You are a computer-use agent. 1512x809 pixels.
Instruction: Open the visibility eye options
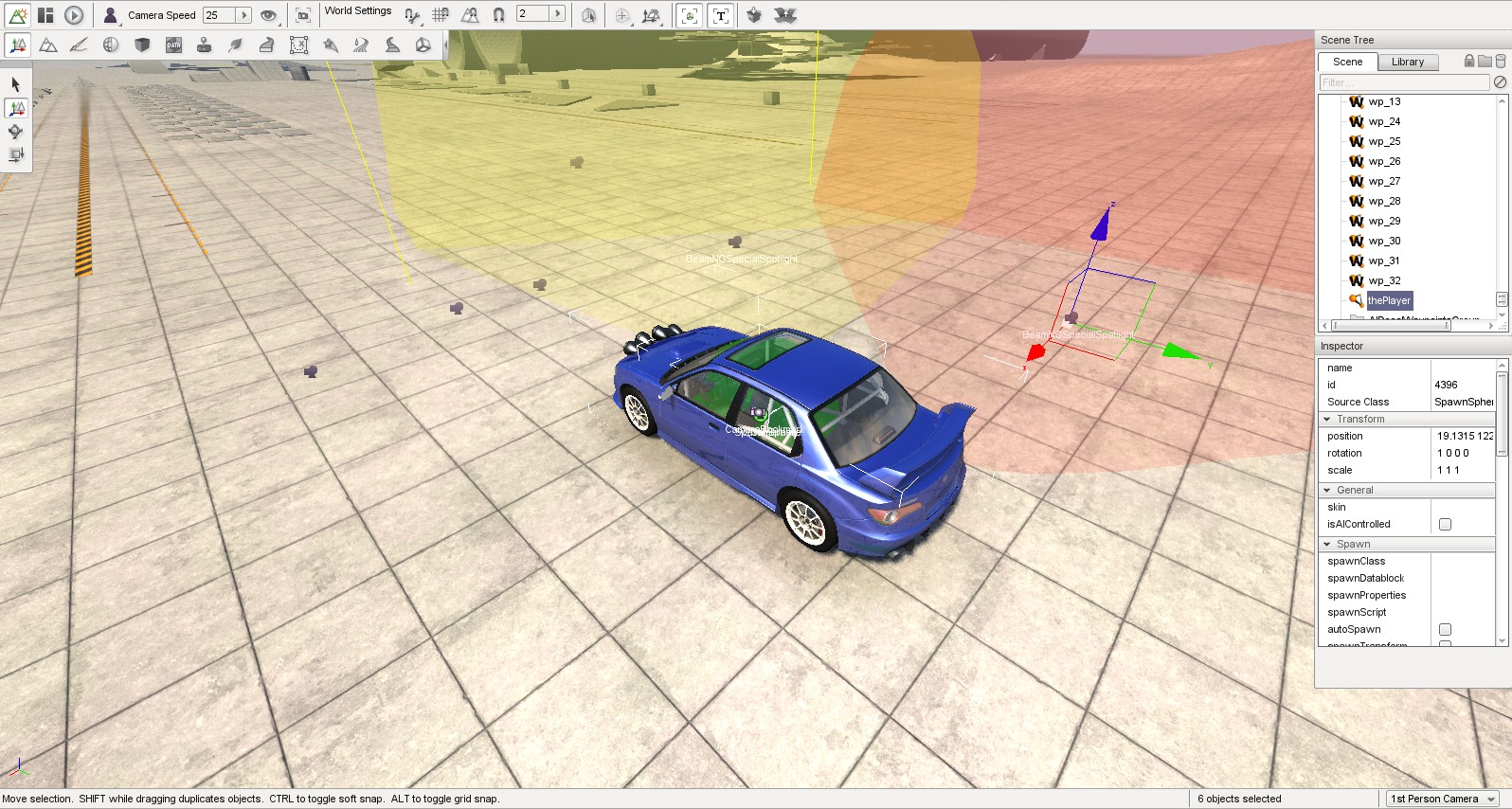tap(269, 15)
